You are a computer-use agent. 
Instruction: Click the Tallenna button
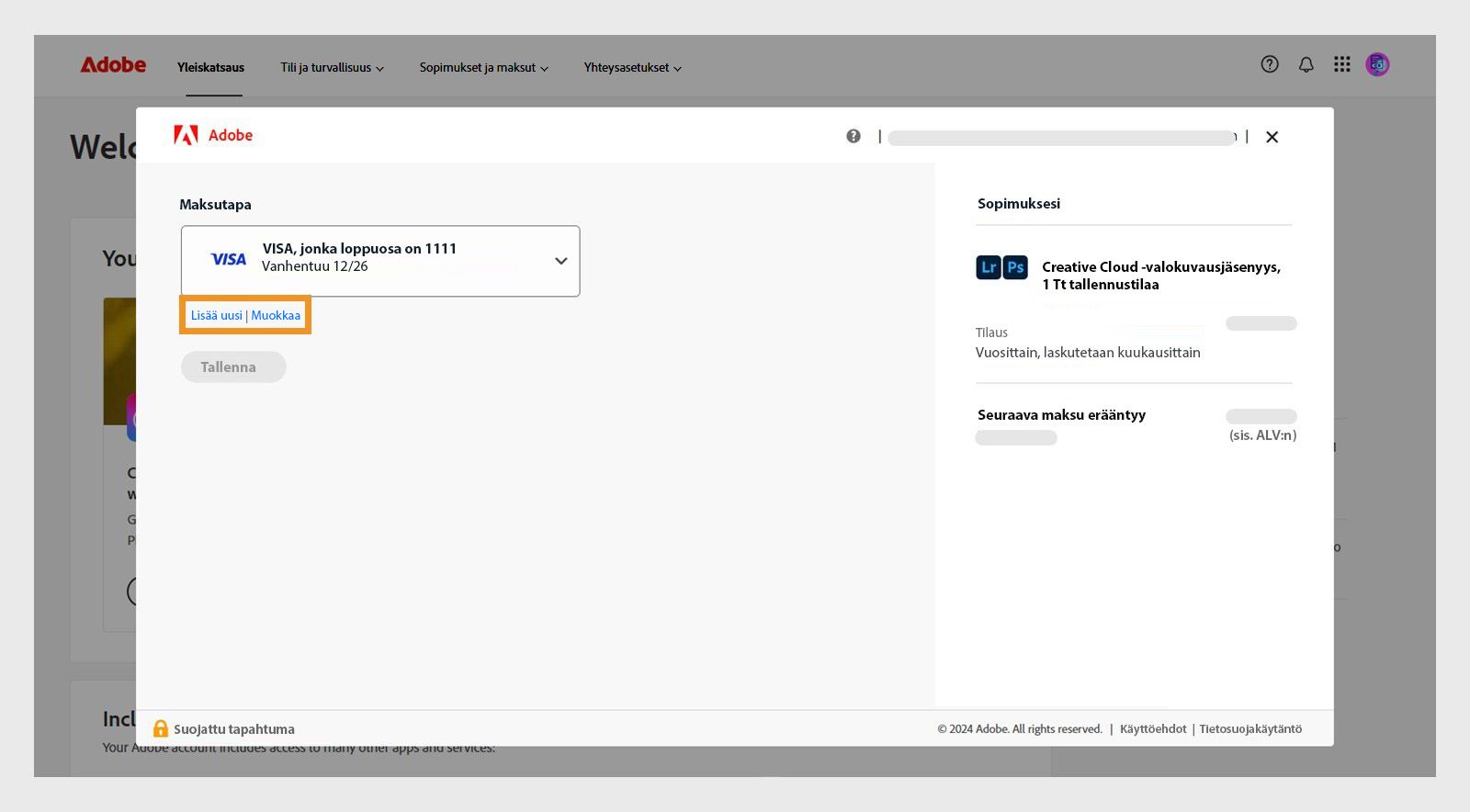coord(233,367)
